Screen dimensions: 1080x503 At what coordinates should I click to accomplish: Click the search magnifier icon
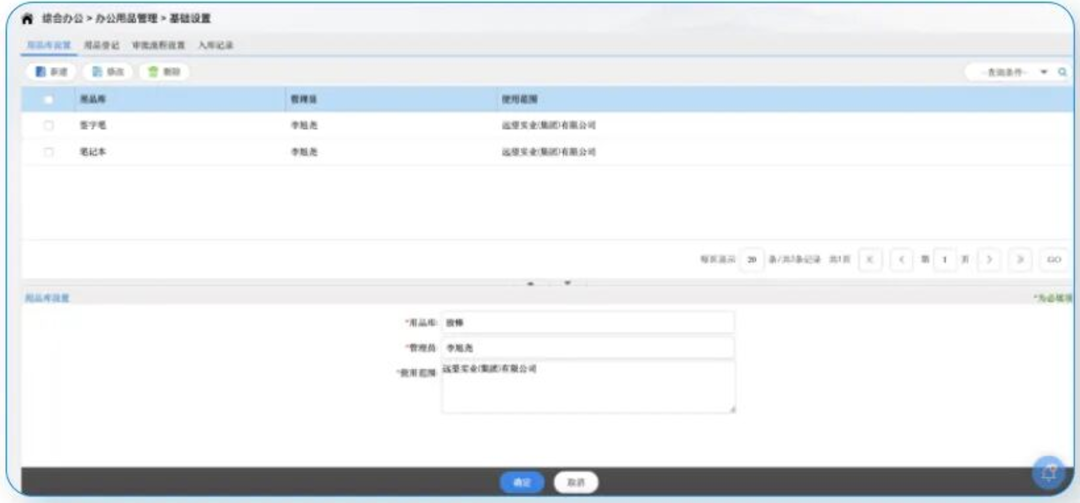point(1062,72)
